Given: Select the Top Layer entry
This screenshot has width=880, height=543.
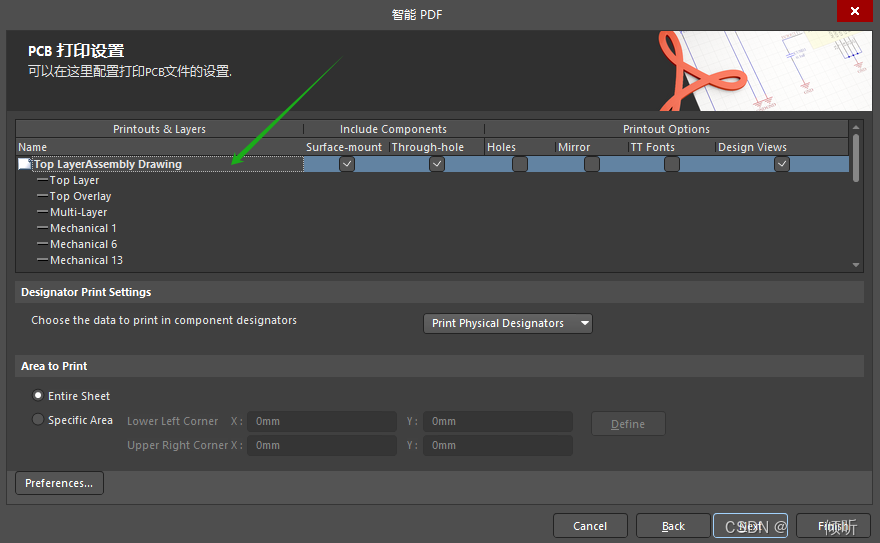Looking at the screenshot, I should [74, 180].
